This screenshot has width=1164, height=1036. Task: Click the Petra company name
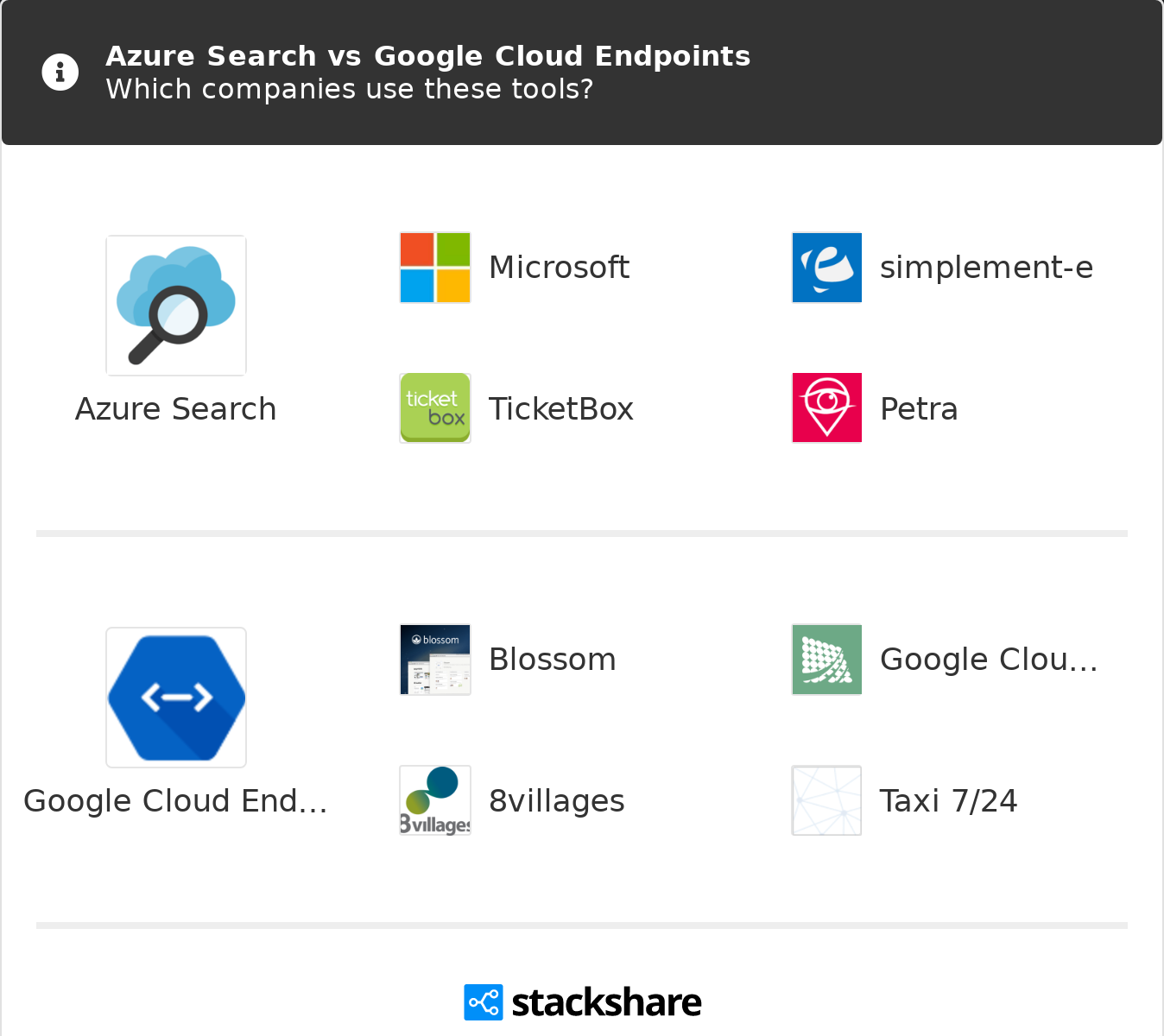point(919,409)
